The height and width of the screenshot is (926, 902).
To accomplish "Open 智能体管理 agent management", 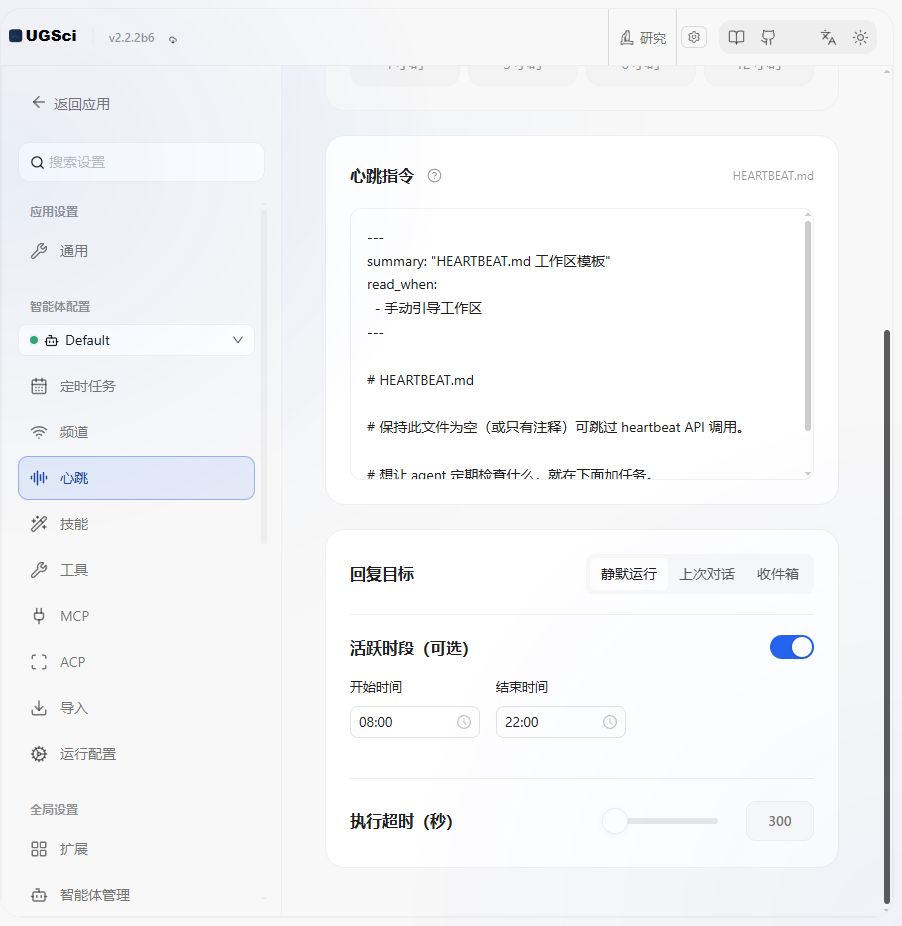I will pos(136,895).
